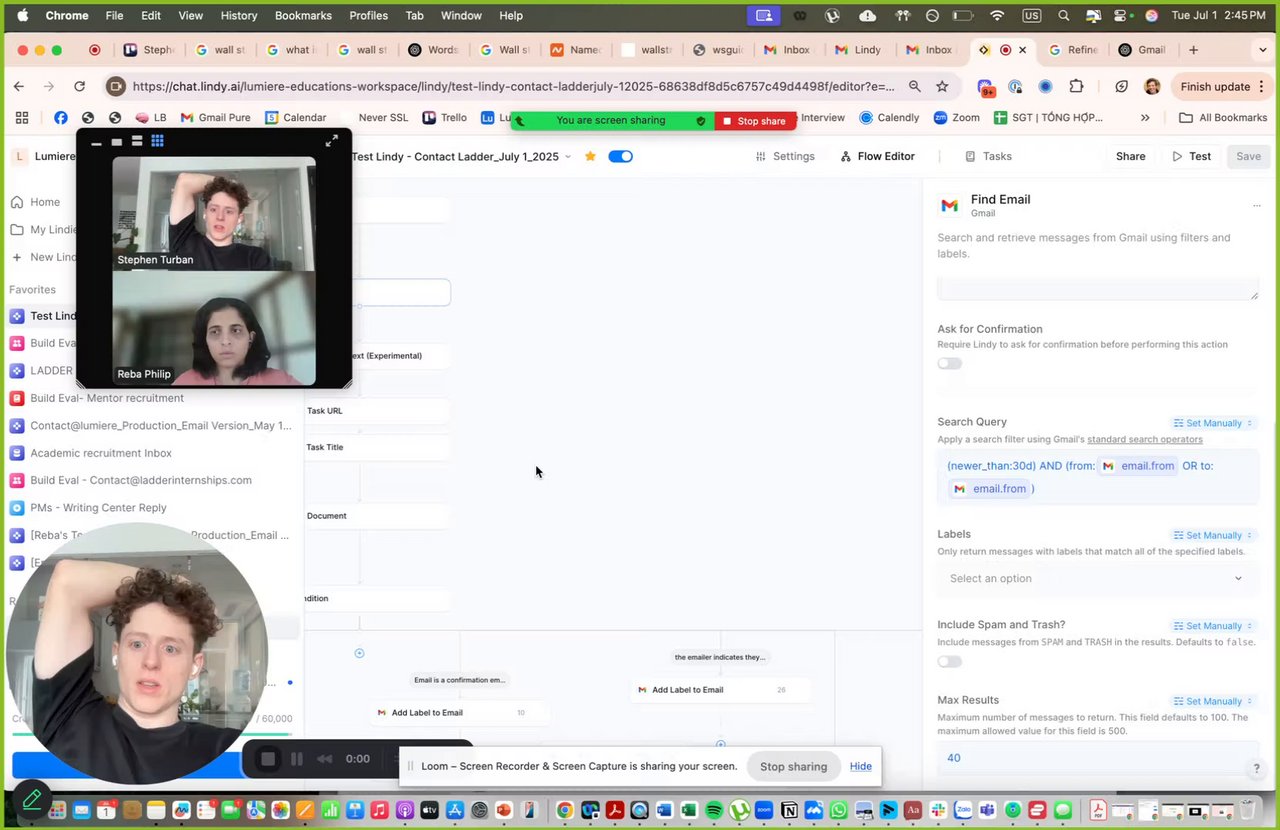Switch to the Flow Editor tab
The width and height of the screenshot is (1280, 830).
click(x=877, y=156)
